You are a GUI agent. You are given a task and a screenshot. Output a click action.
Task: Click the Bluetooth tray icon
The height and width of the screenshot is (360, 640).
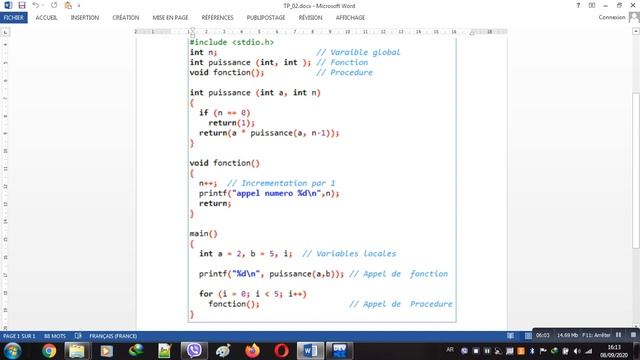[x=532, y=351]
